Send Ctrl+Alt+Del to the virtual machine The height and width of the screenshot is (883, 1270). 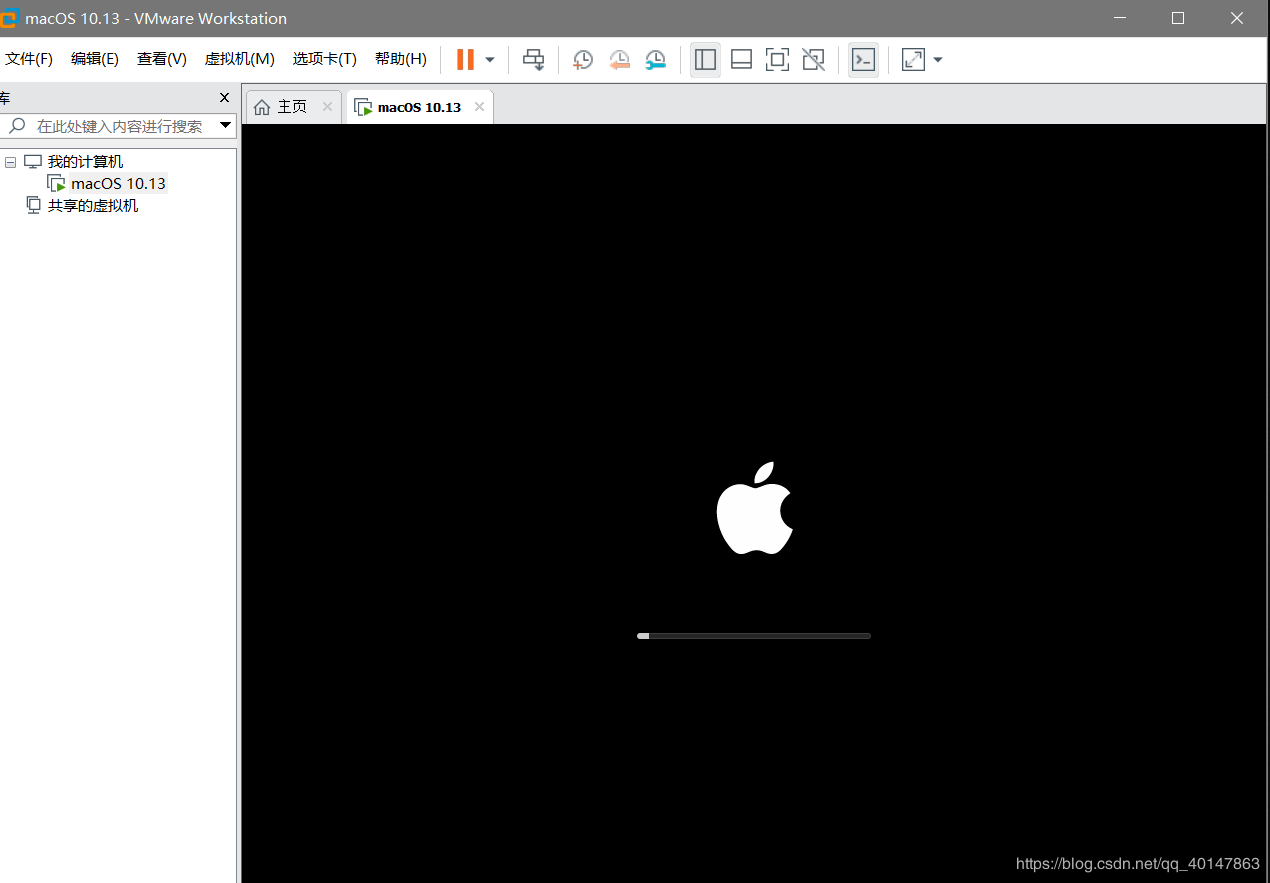pos(534,60)
